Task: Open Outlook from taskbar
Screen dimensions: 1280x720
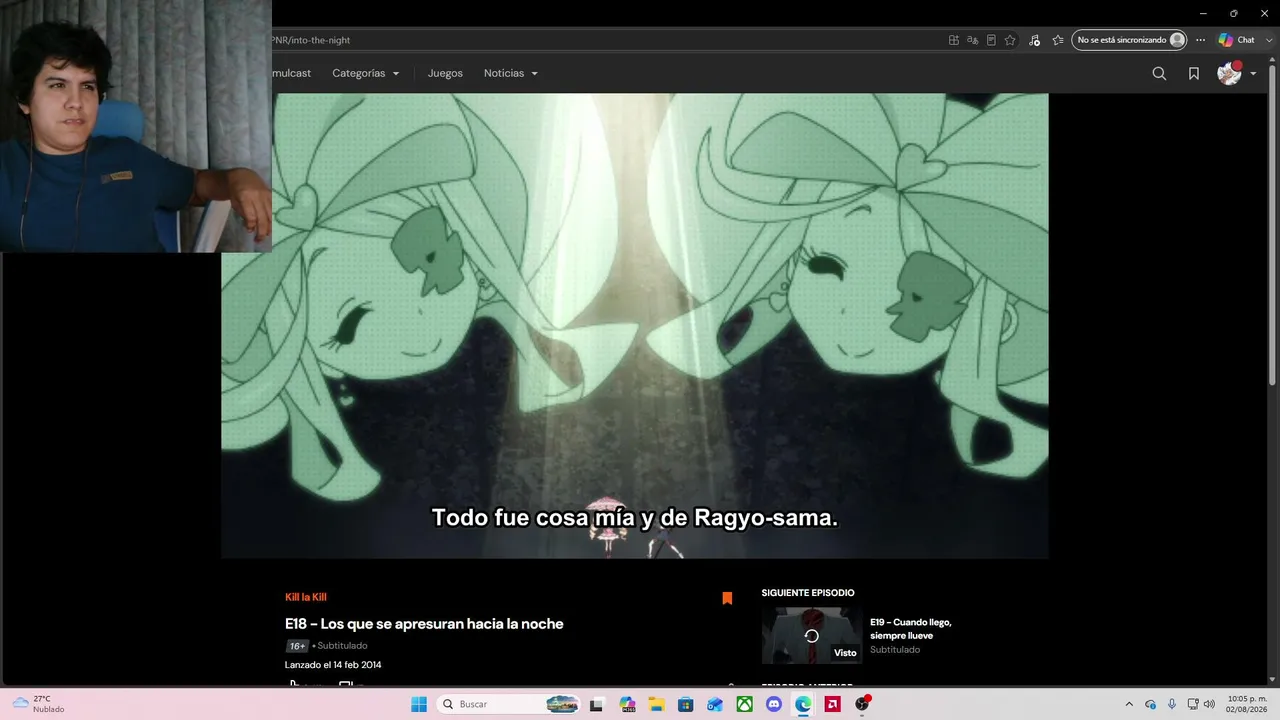Action: tap(715, 704)
